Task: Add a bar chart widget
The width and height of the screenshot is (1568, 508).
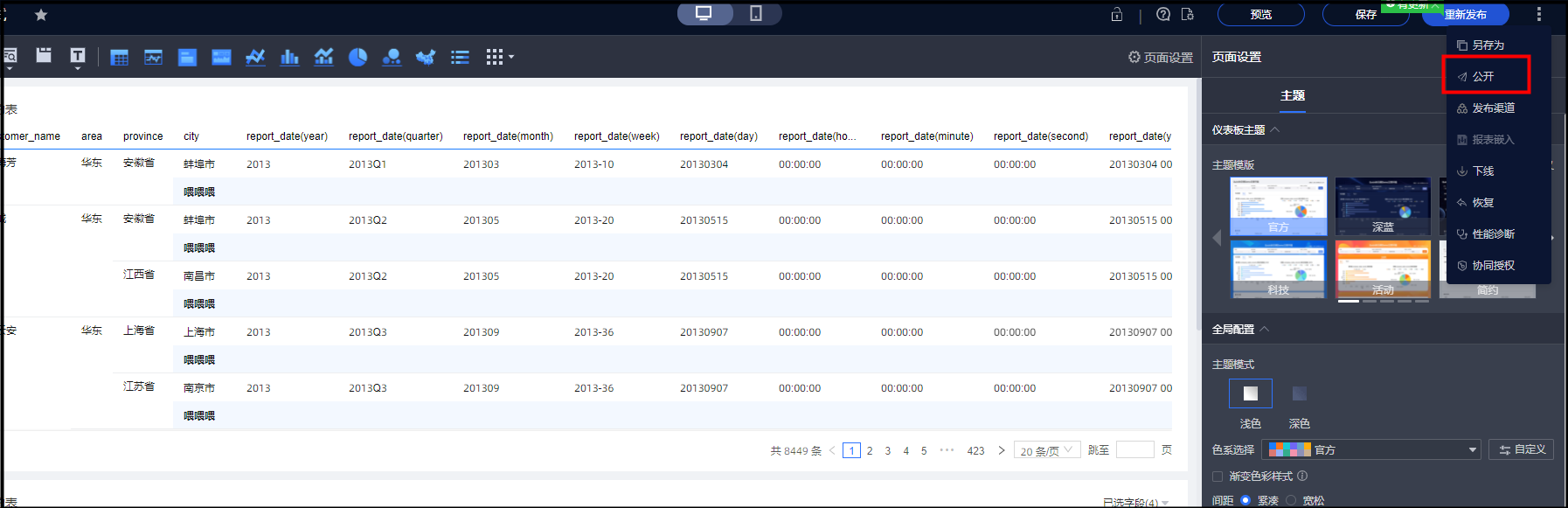Action: click(289, 58)
